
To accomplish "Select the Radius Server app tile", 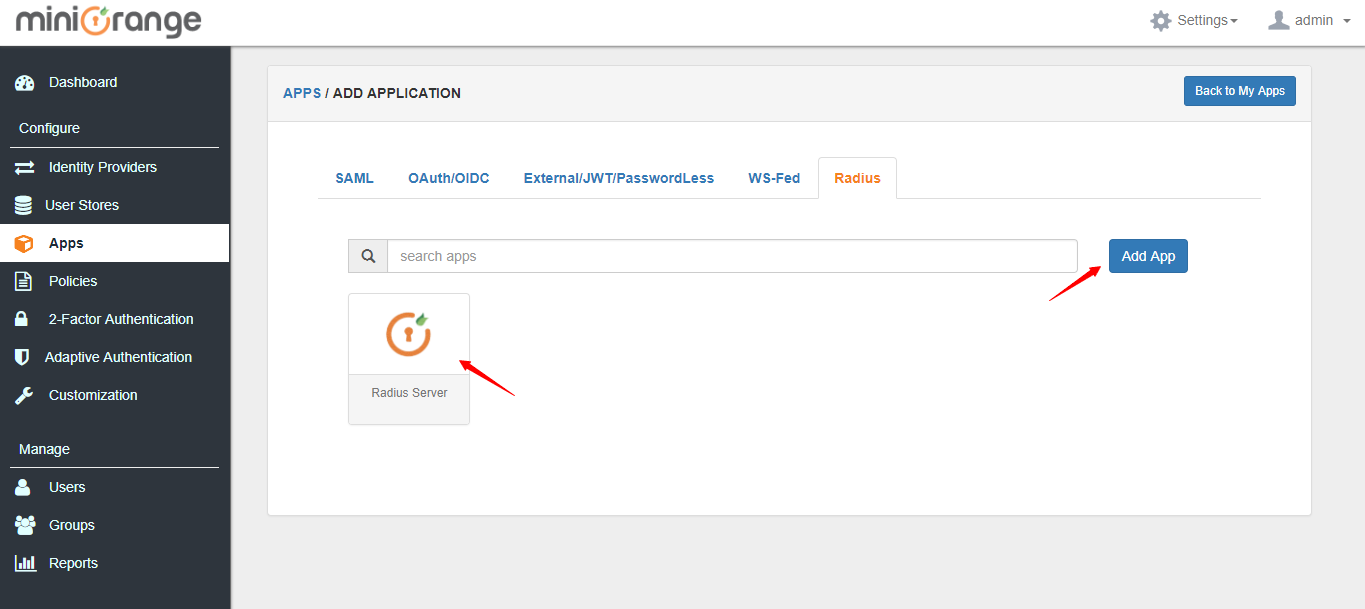I will (x=409, y=358).
